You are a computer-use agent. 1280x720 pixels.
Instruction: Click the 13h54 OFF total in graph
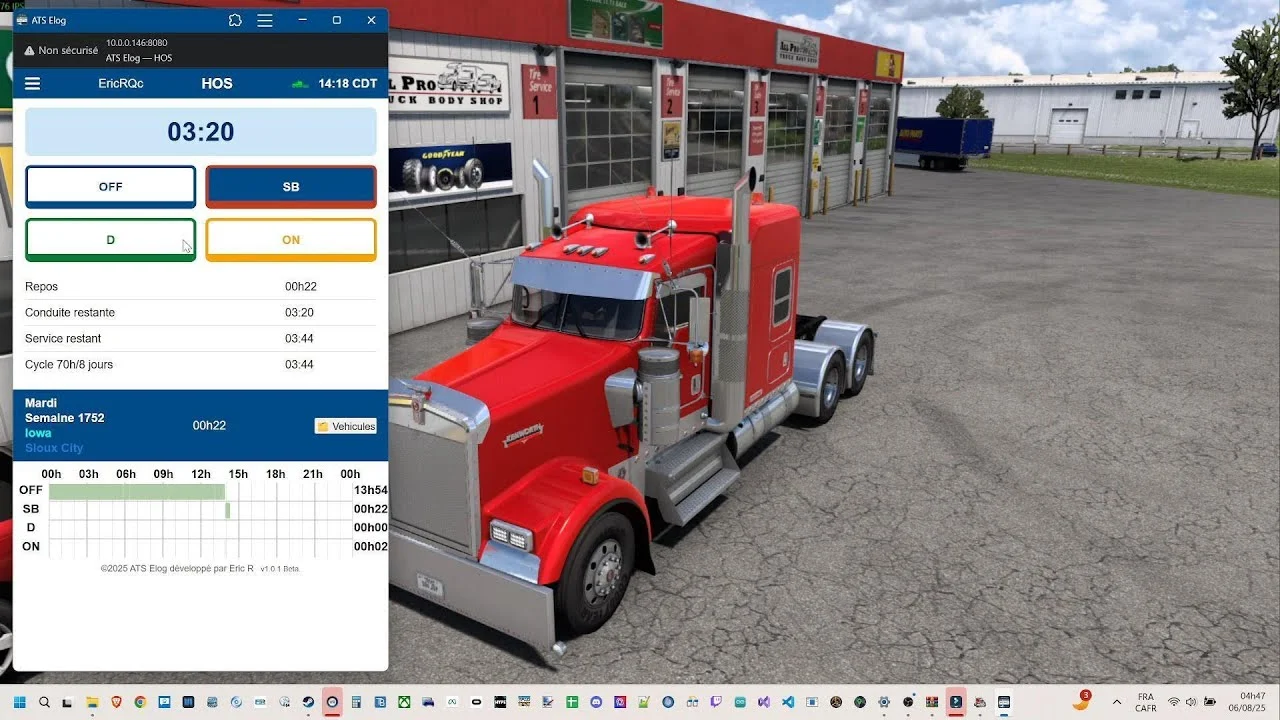[371, 491]
